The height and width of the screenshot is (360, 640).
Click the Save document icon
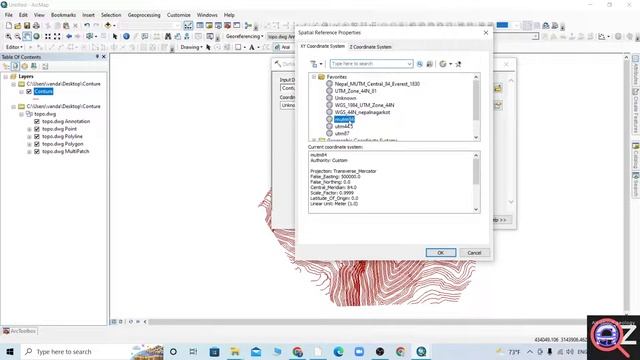pyautogui.click(x=27, y=26)
